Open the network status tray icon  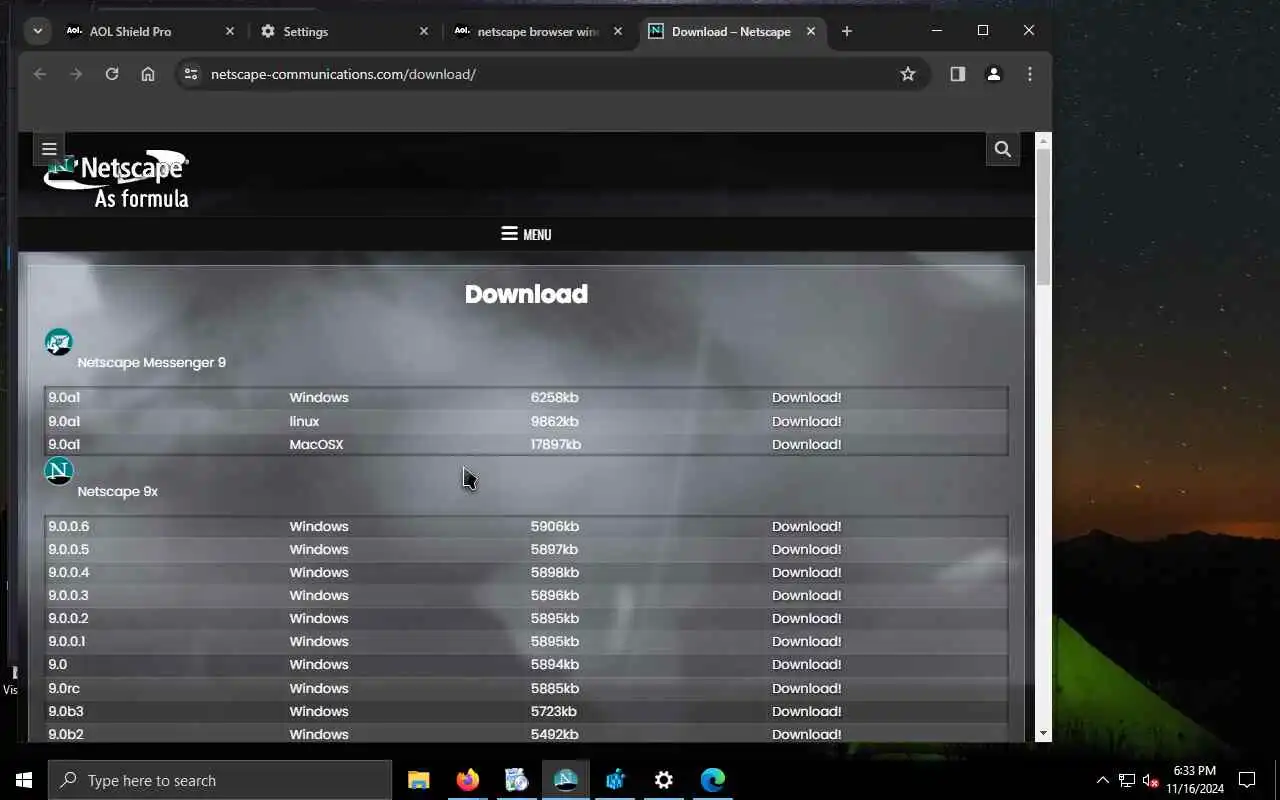coord(1127,780)
